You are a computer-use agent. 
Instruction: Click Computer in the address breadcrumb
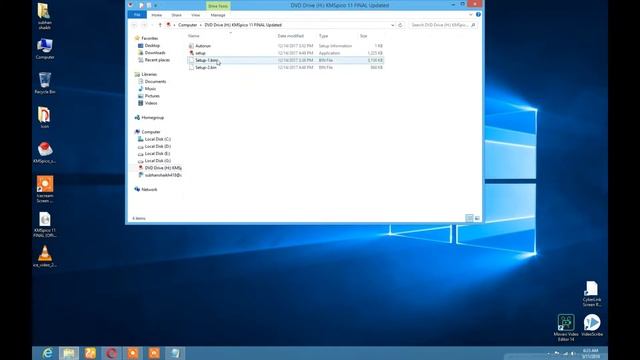[187, 25]
